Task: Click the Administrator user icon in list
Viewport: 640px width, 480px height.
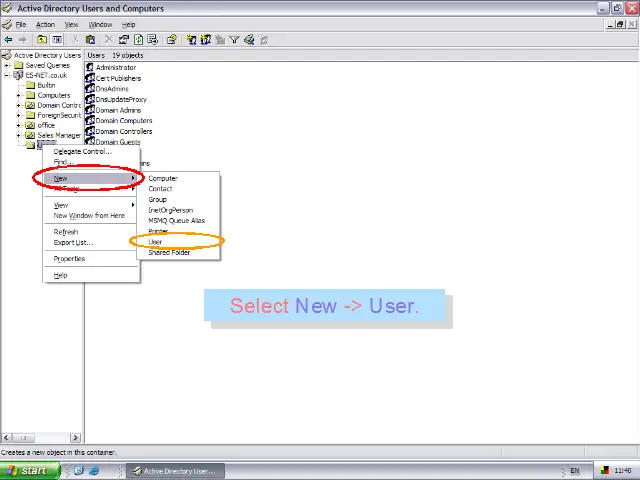Action: coord(90,67)
